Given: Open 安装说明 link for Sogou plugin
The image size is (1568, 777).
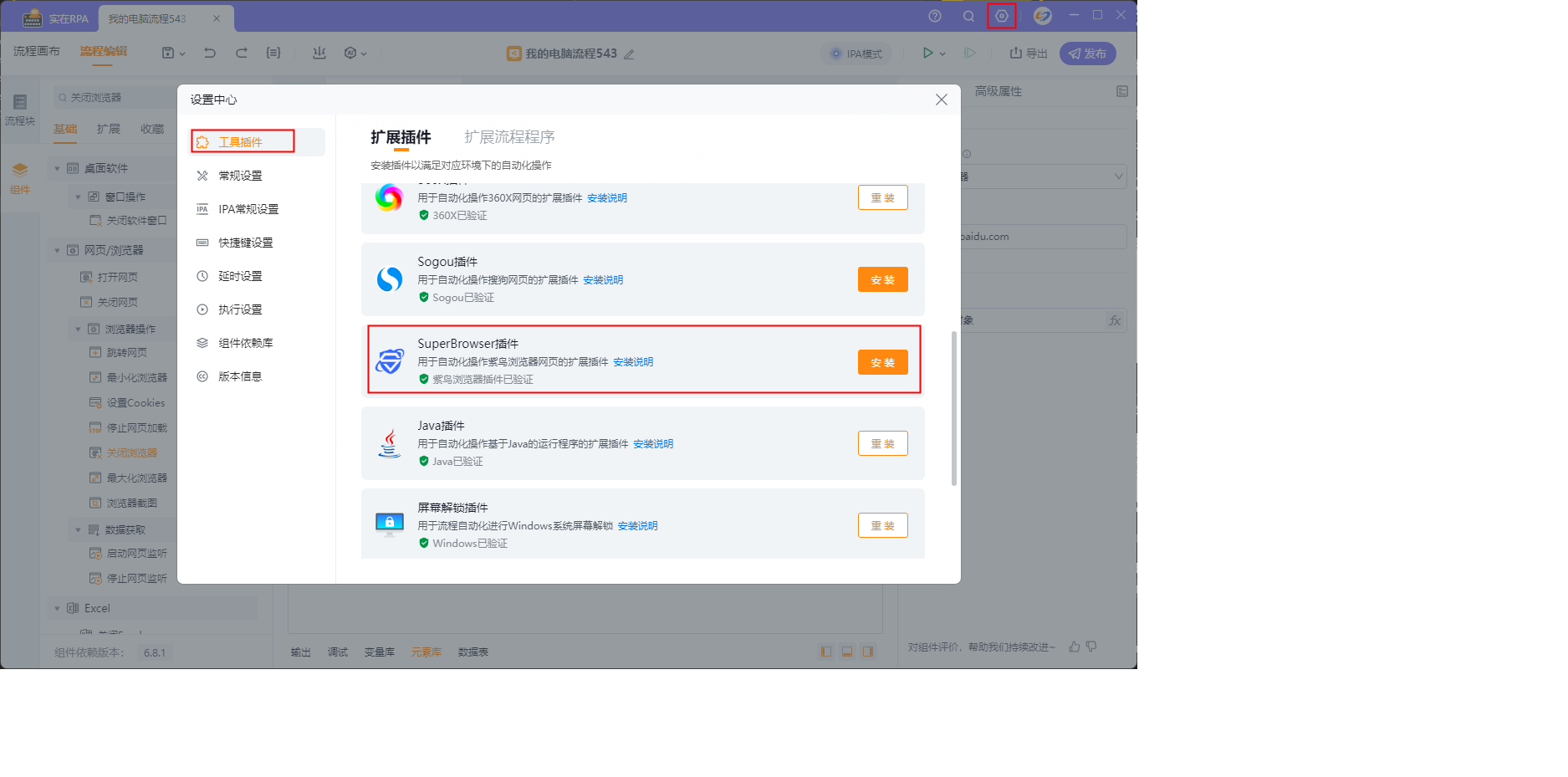Looking at the screenshot, I should pyautogui.click(x=603, y=280).
